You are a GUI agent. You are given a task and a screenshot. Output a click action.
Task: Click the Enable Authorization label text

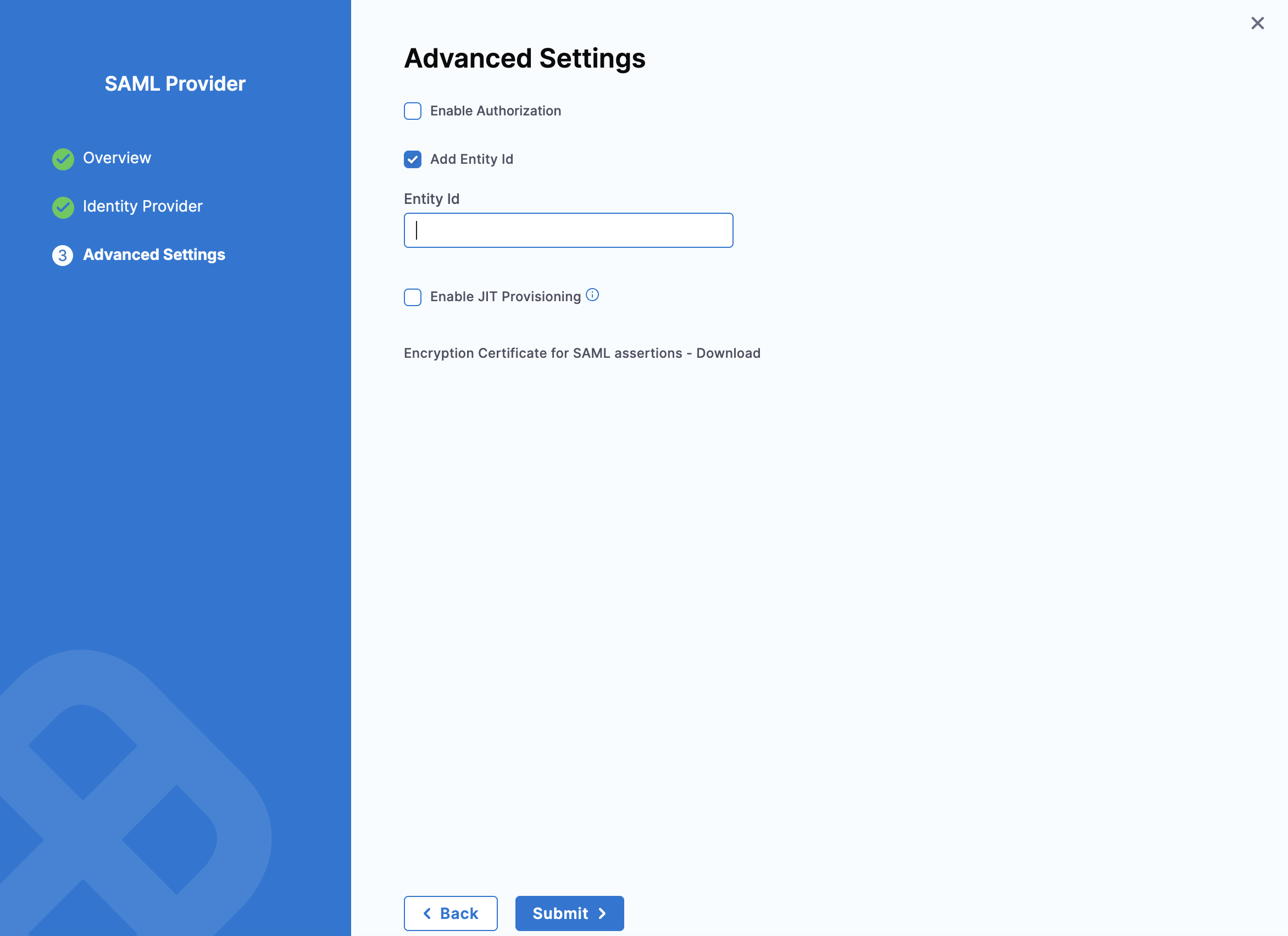(x=495, y=111)
